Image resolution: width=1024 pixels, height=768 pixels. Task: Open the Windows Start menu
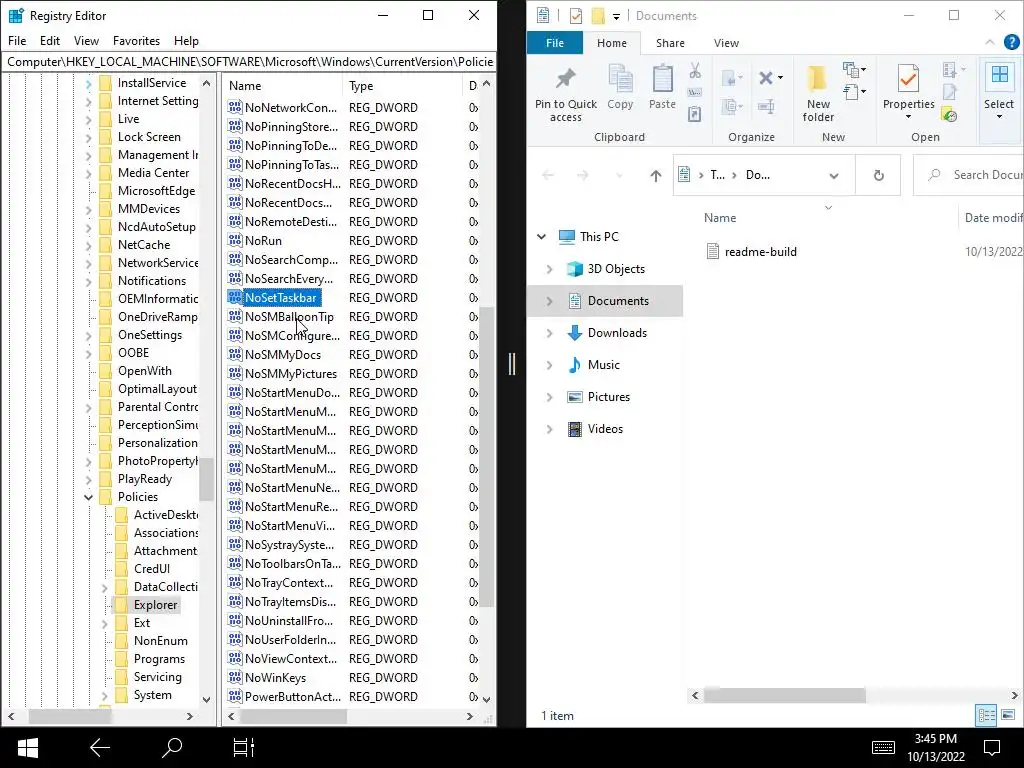tap(27, 748)
